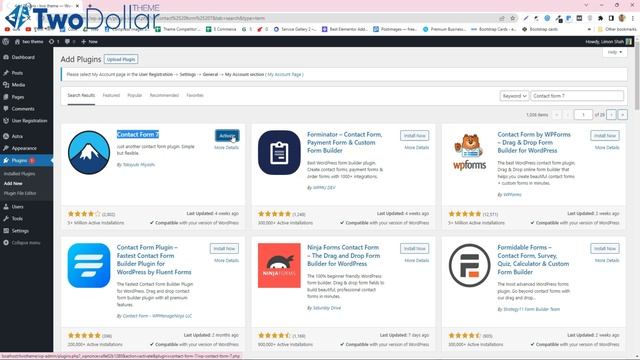640x360 pixels.
Task: Click the Formidable Forms logo icon
Action: pyautogui.click(x=469, y=266)
